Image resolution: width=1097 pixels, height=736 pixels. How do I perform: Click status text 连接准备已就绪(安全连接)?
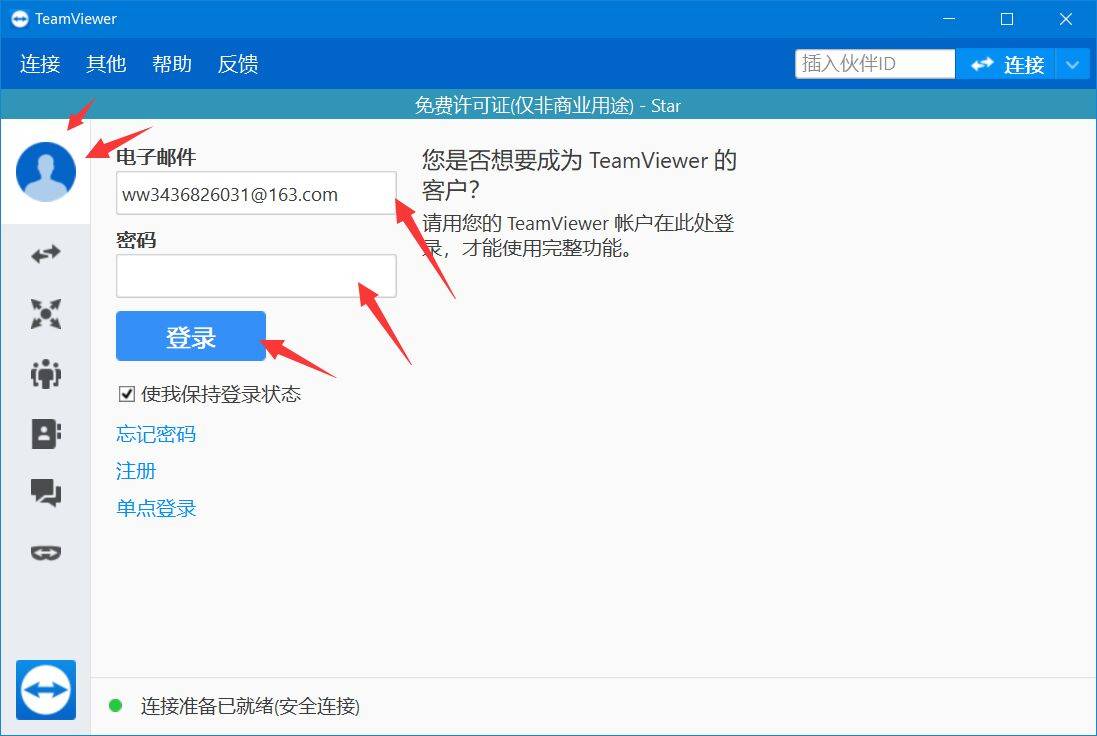pyautogui.click(x=250, y=706)
